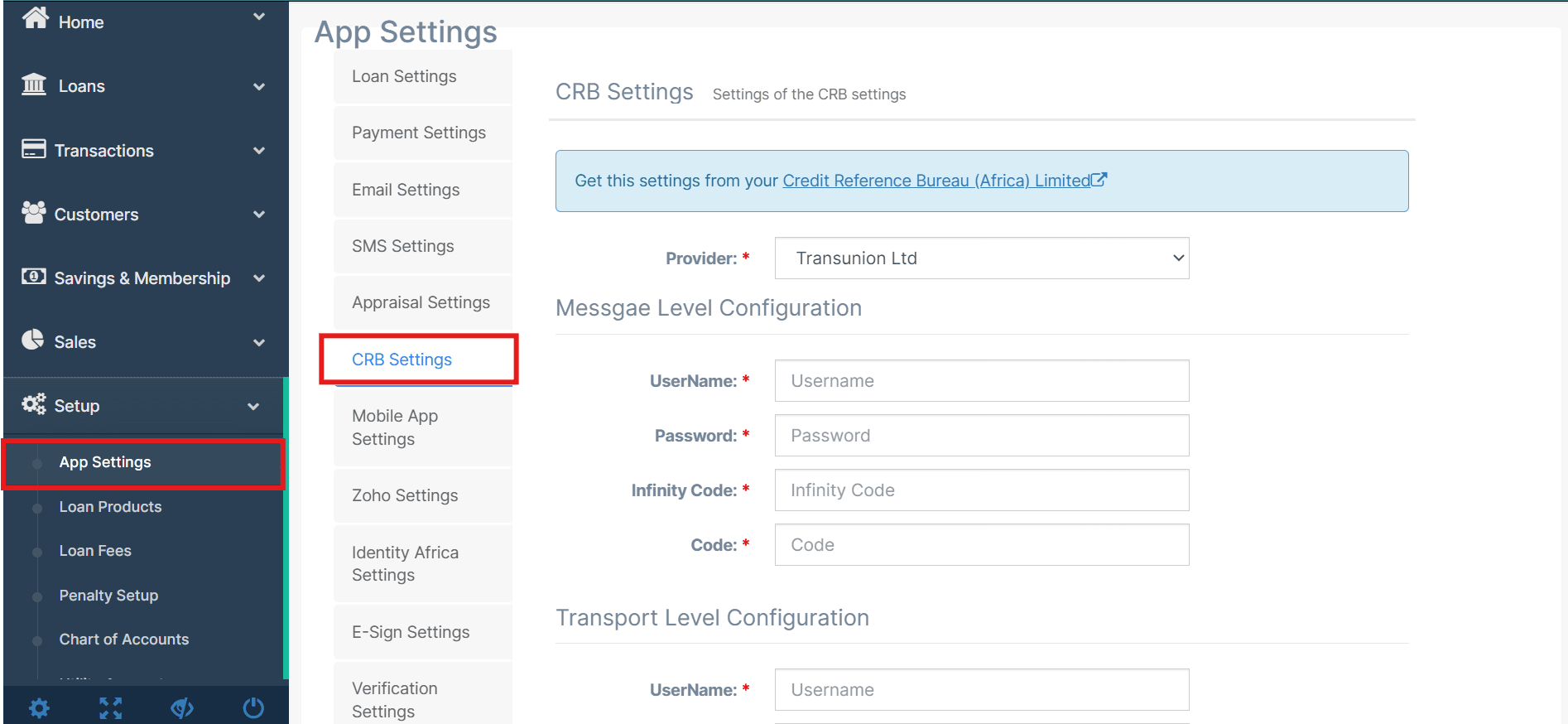Image resolution: width=1568 pixels, height=724 pixels.
Task: Select Penalty Setup in Setup submenu
Action: point(108,595)
